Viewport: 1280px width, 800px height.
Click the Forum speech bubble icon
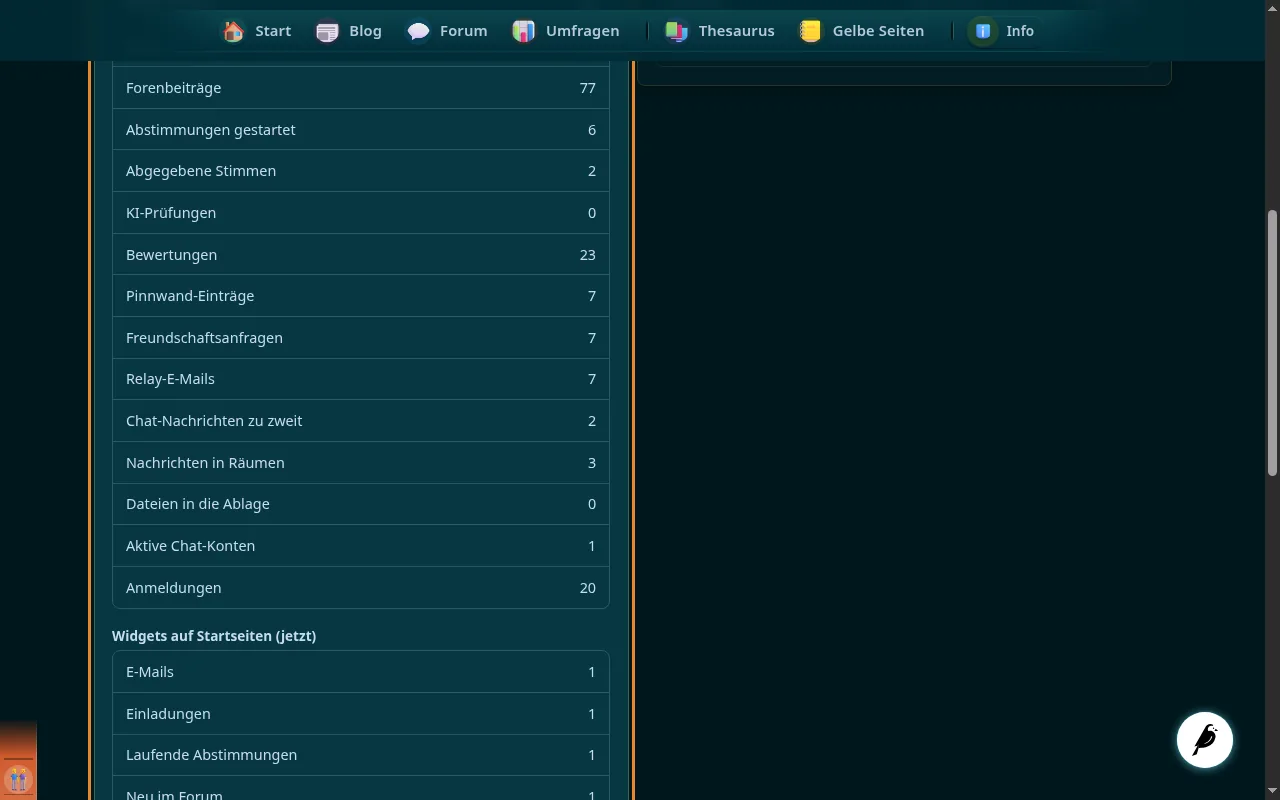pyautogui.click(x=418, y=31)
